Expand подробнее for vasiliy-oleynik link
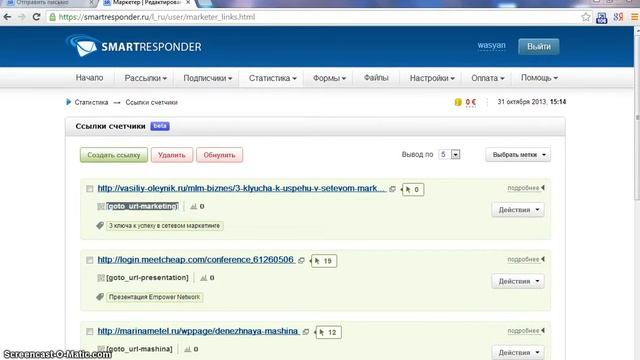This screenshot has height=360, width=640. click(526, 188)
